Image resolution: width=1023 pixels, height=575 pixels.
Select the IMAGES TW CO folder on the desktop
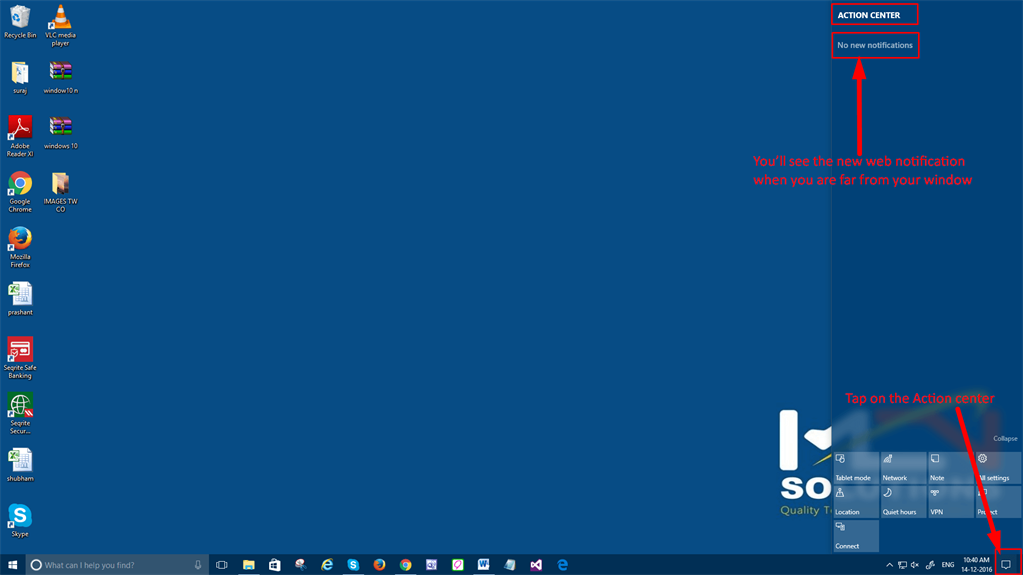[x=60, y=192]
